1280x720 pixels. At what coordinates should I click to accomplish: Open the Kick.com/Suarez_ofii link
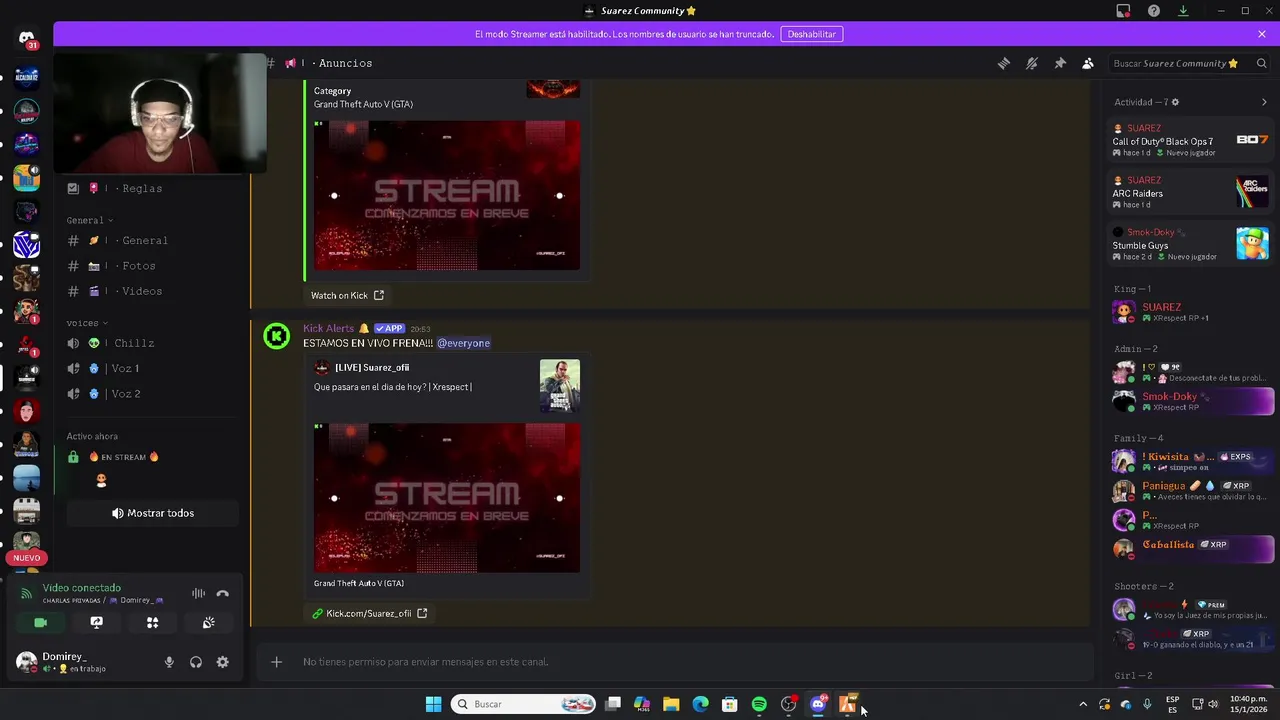(x=369, y=613)
